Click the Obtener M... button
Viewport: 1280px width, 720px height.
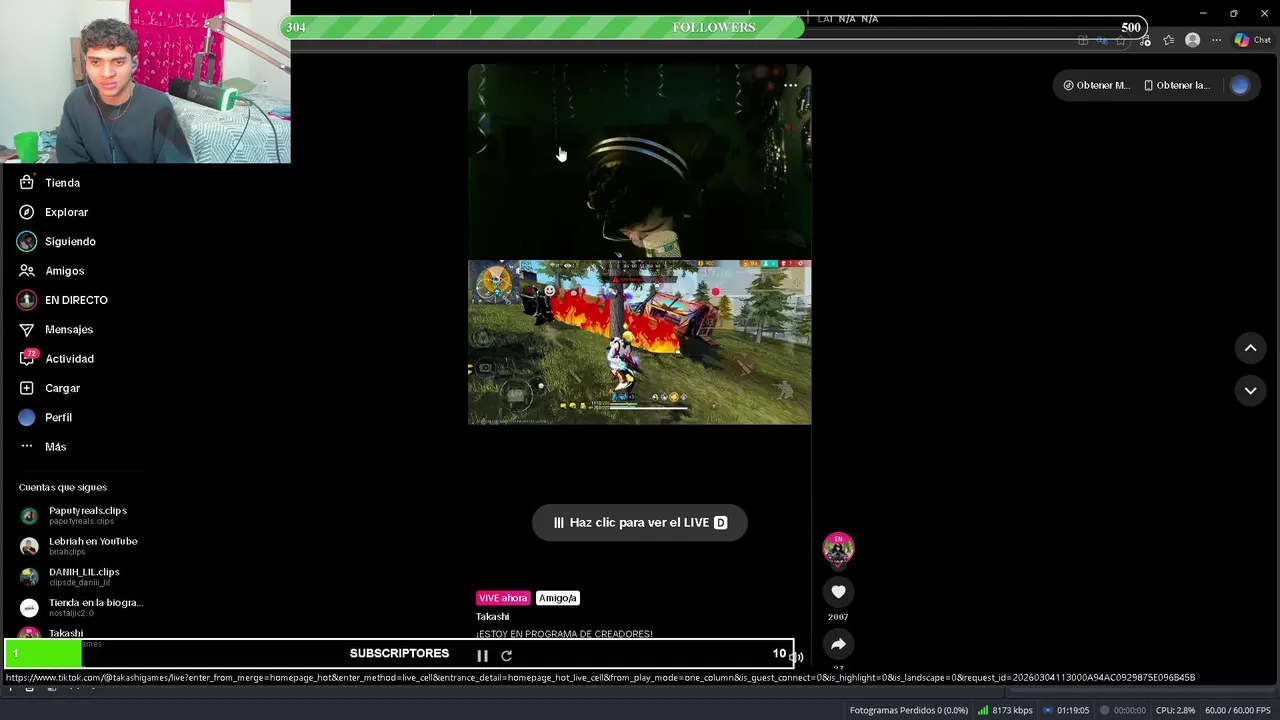[1096, 85]
